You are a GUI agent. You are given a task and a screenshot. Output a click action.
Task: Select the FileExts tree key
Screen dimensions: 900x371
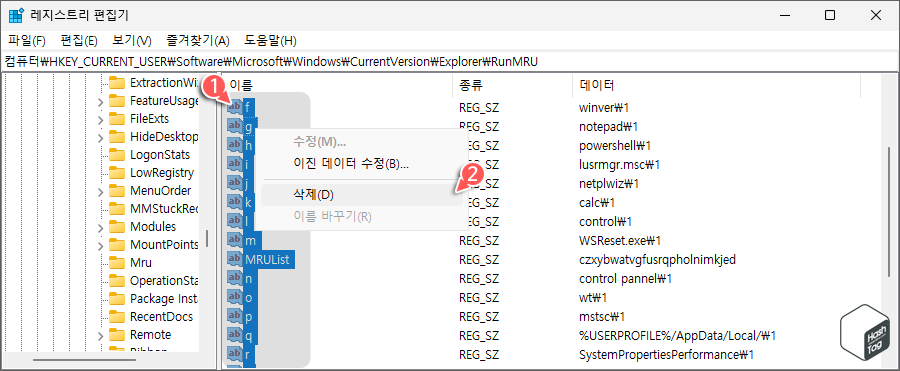click(x=149, y=119)
